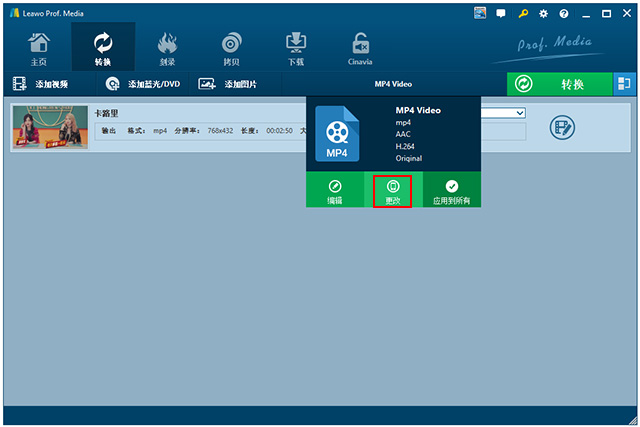Close the Leawo Prof. Media window
640x427 pixels.
coord(627,13)
